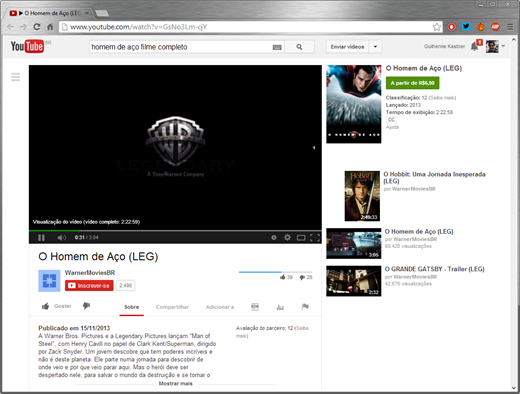Image resolution: width=520 pixels, height=394 pixels.
Task: Report video with flag icon
Action: (305, 307)
